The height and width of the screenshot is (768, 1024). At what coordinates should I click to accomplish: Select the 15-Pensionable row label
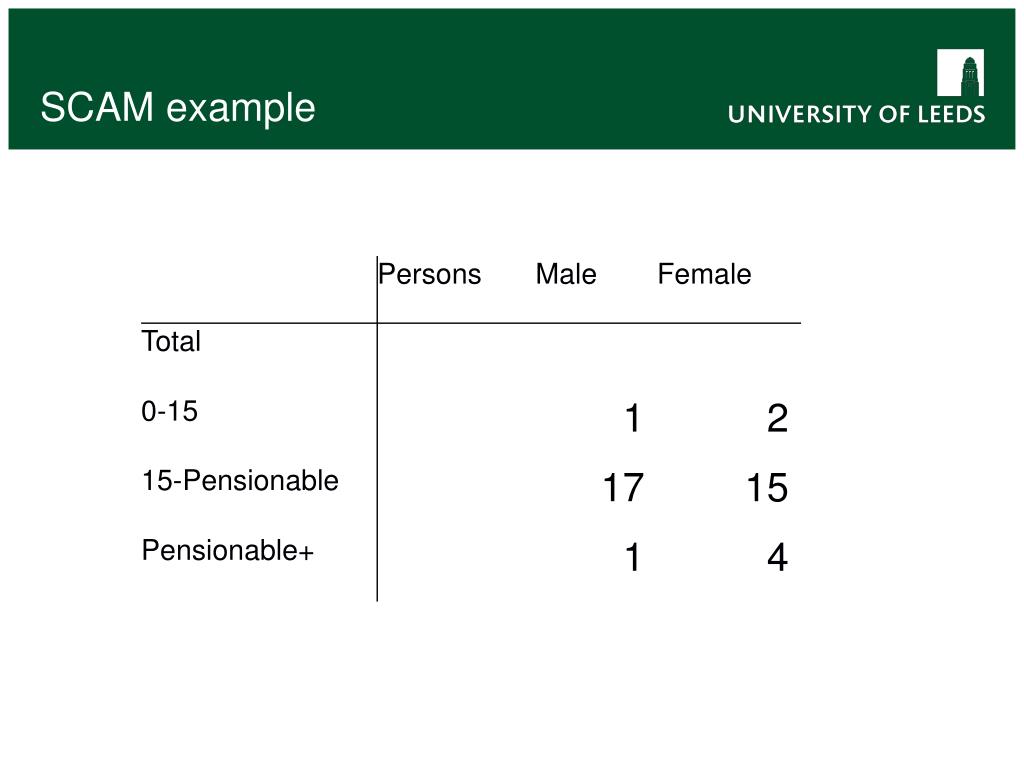[x=240, y=481]
